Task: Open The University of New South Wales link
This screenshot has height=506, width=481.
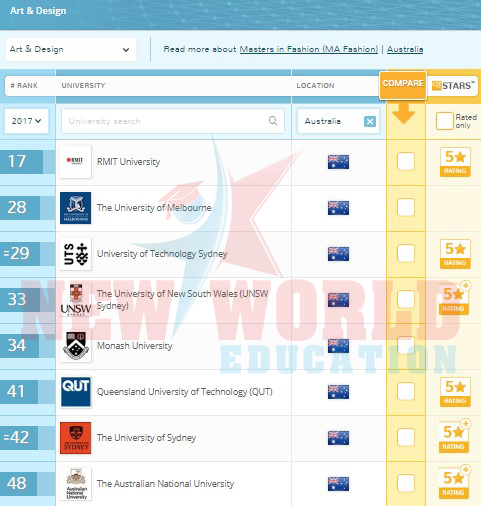Action: pos(182,300)
